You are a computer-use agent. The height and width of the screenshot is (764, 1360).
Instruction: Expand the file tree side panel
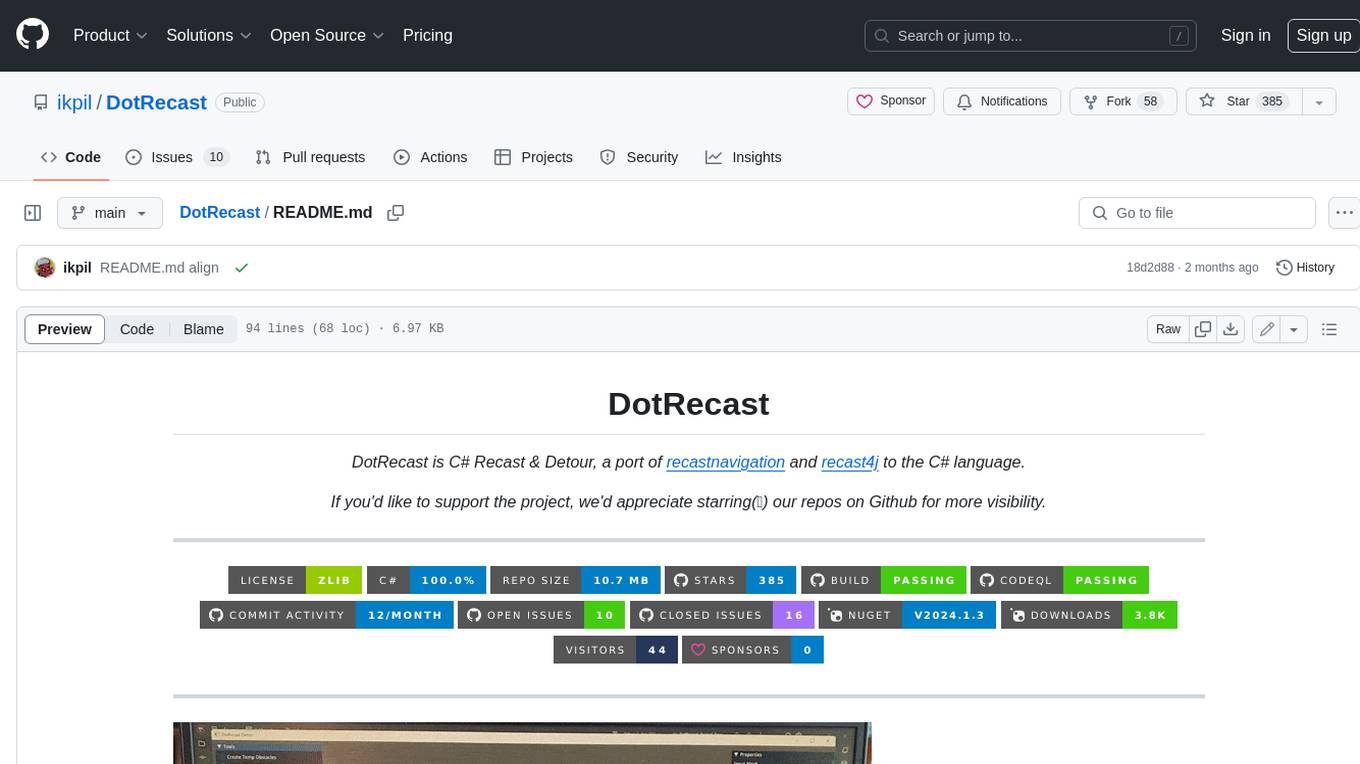click(x=33, y=213)
